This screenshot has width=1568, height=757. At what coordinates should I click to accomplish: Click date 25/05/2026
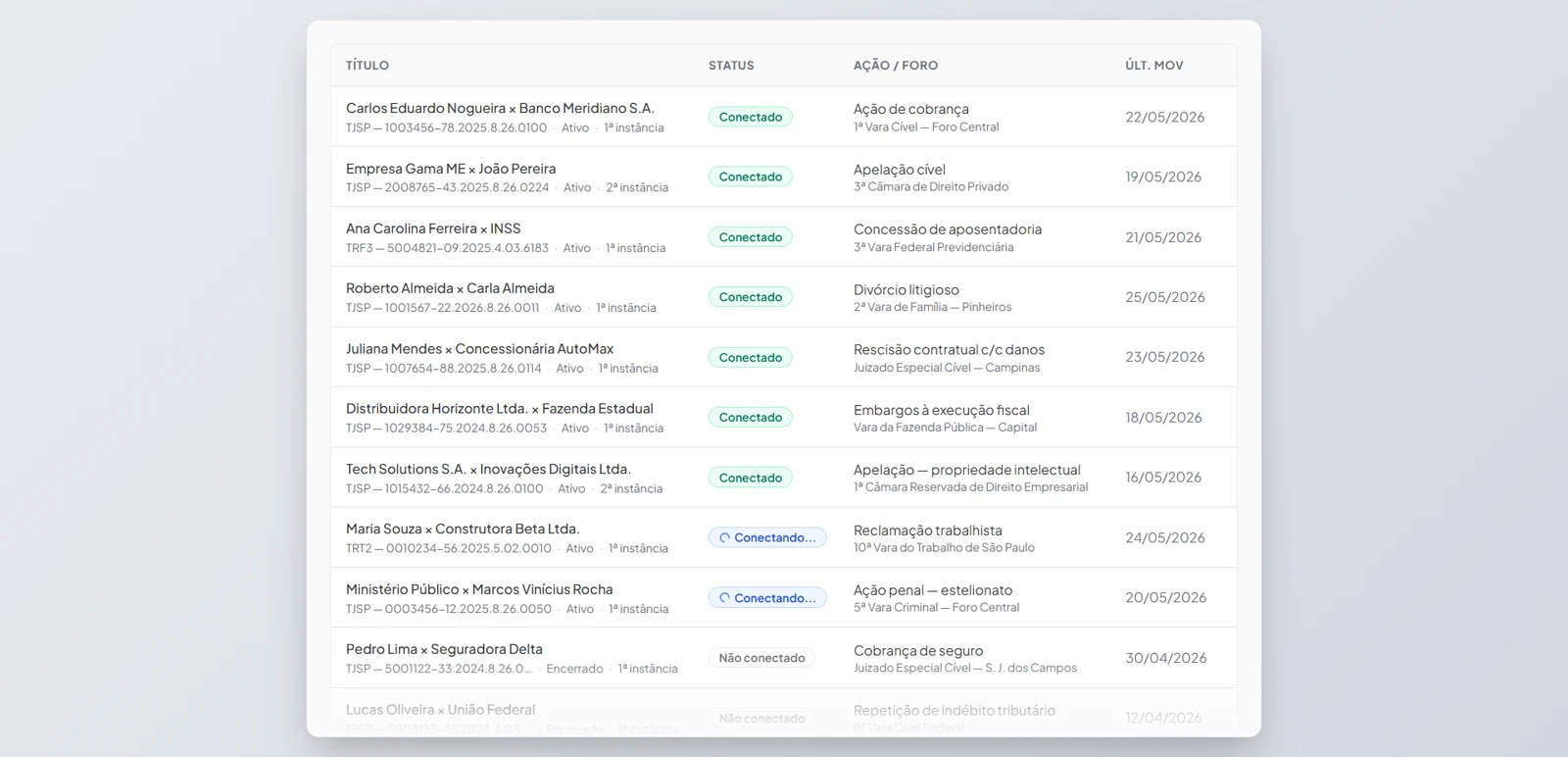coord(1165,297)
